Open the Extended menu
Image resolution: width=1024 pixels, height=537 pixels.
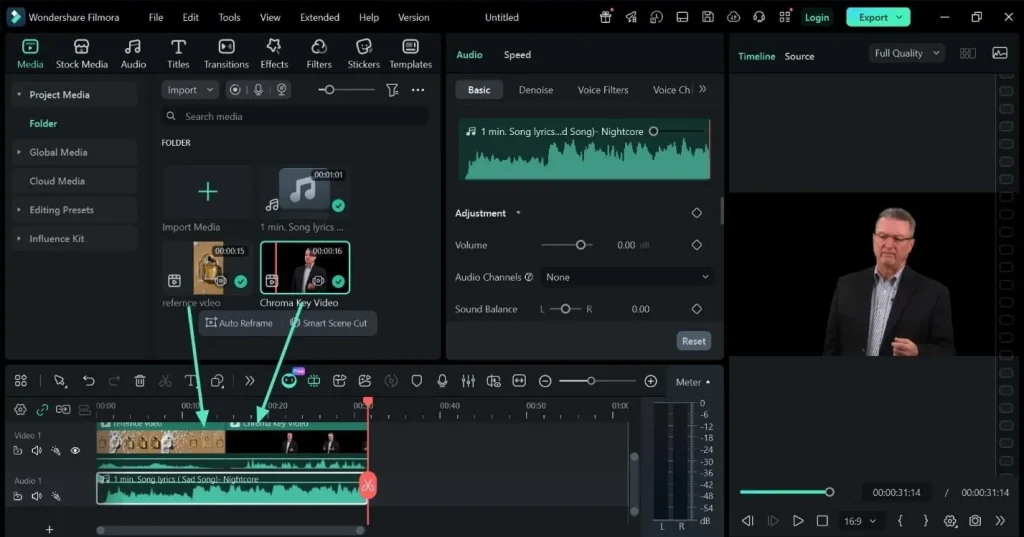tap(319, 18)
